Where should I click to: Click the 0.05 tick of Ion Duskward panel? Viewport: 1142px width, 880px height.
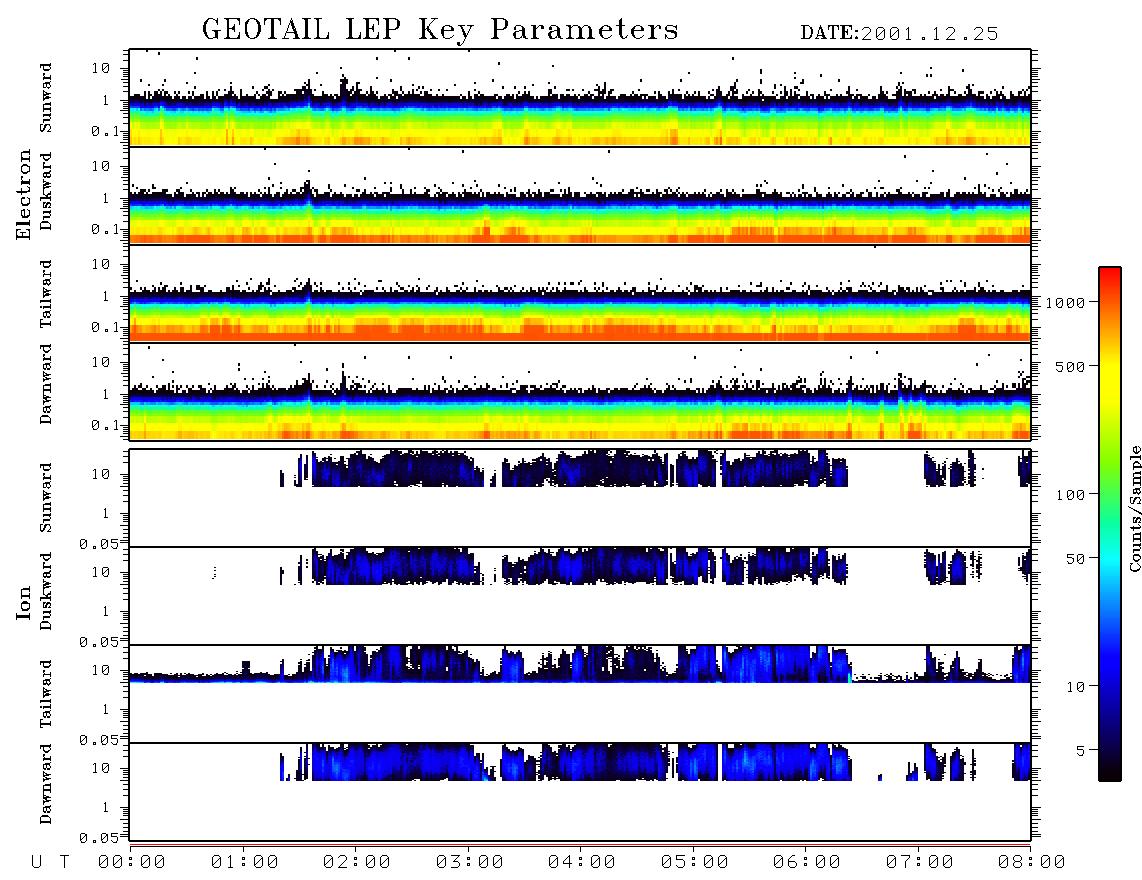(98, 642)
